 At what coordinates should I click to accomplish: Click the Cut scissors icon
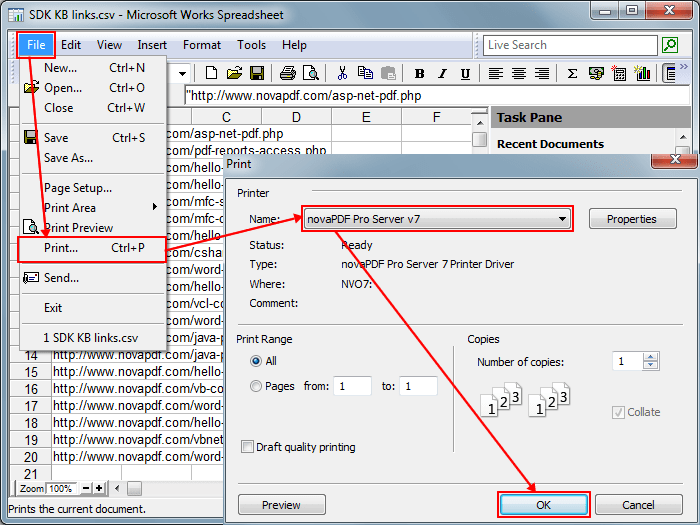[342, 73]
